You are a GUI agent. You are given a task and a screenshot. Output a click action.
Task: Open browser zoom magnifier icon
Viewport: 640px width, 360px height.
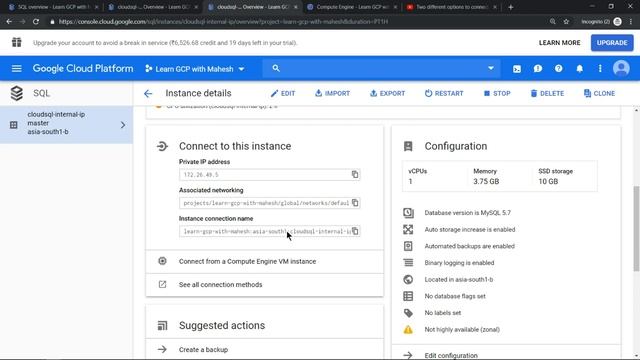click(x=553, y=22)
